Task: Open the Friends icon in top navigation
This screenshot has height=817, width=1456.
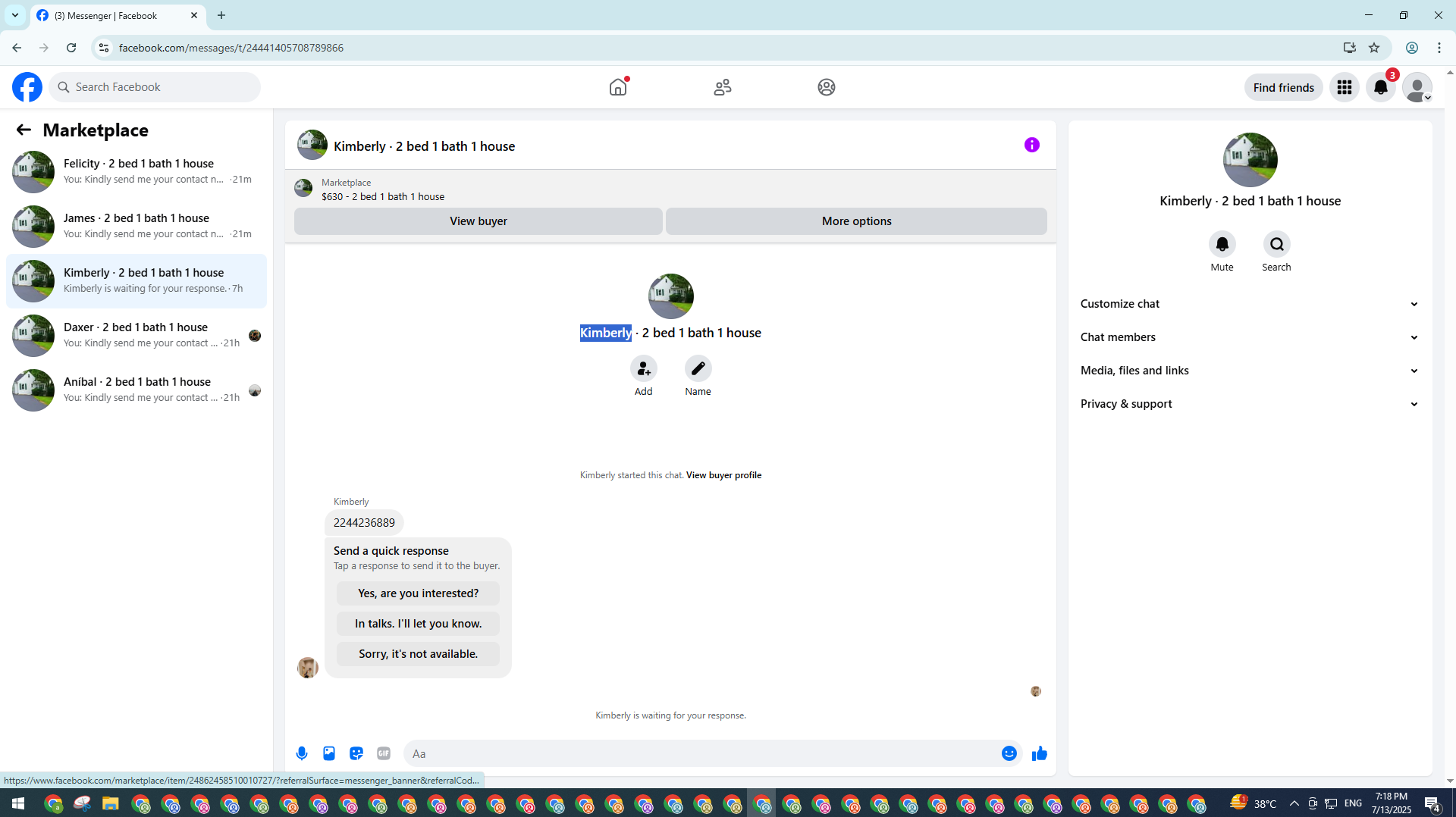Action: click(x=723, y=87)
